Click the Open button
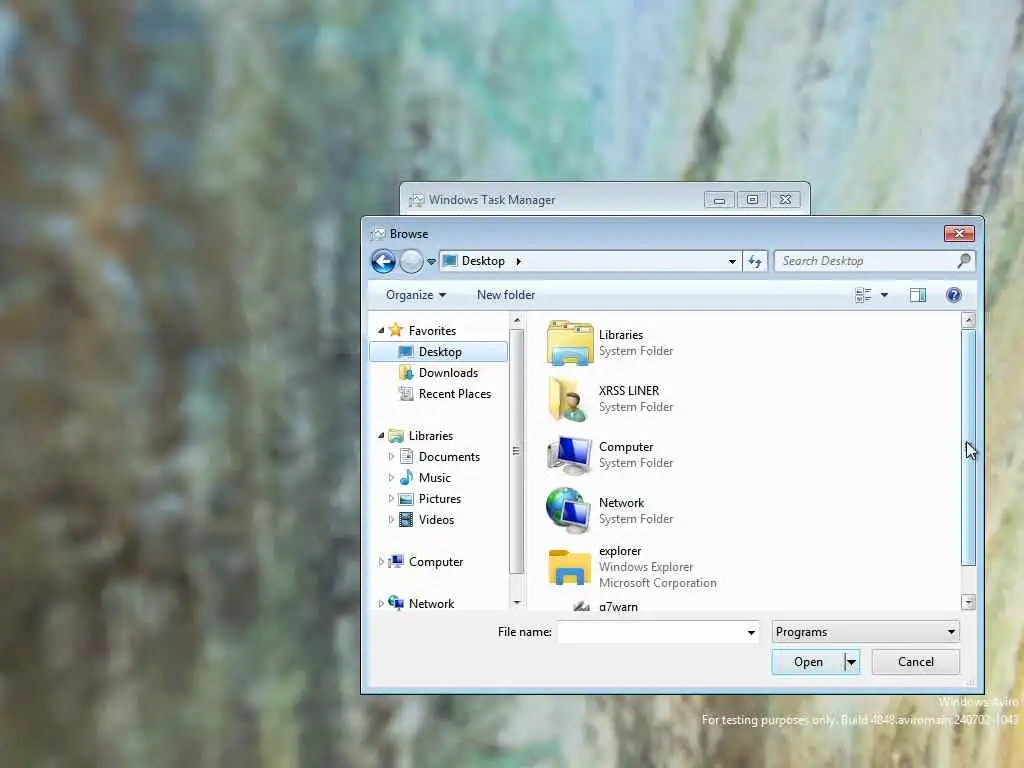The width and height of the screenshot is (1024, 768). coord(808,662)
